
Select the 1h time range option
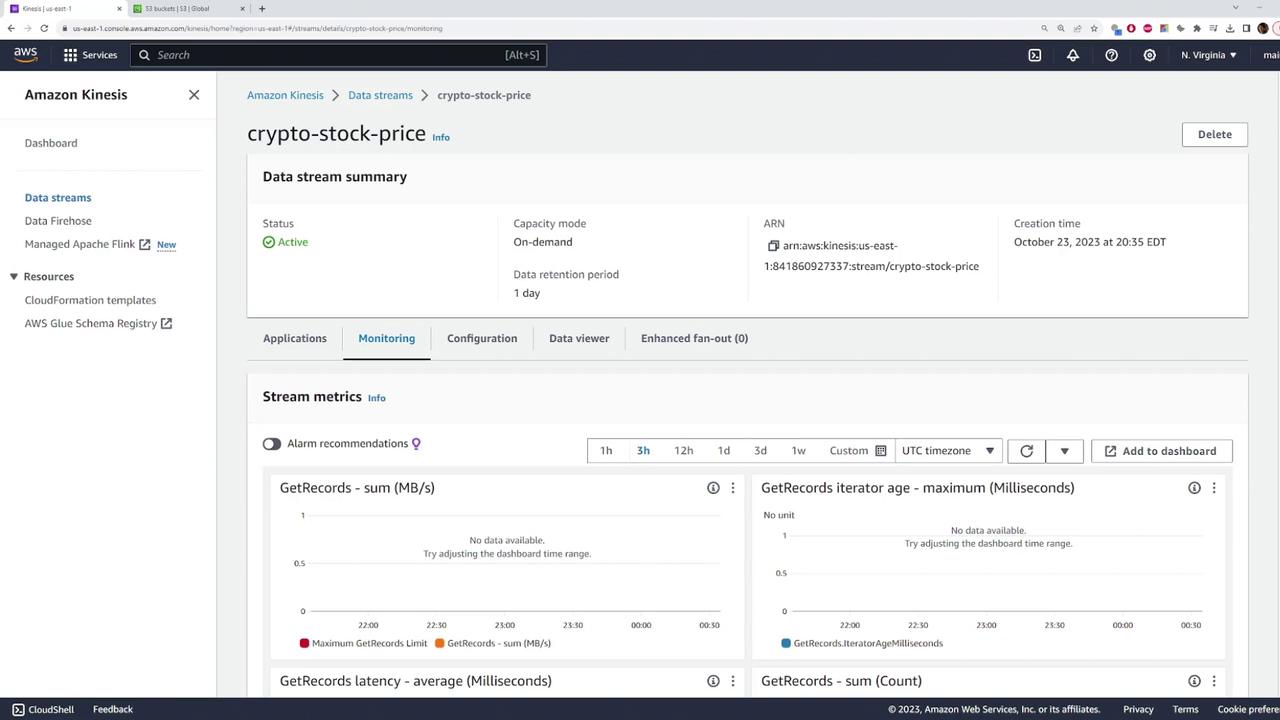(606, 451)
